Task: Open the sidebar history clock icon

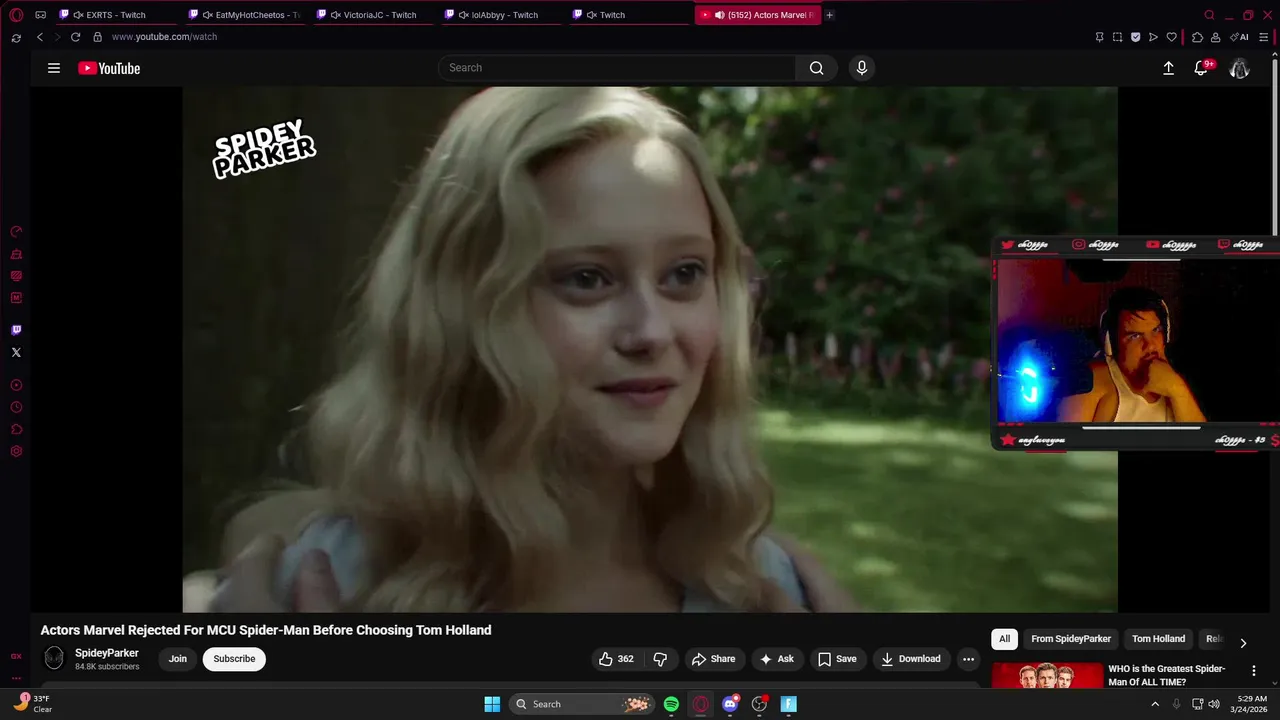Action: point(16,407)
